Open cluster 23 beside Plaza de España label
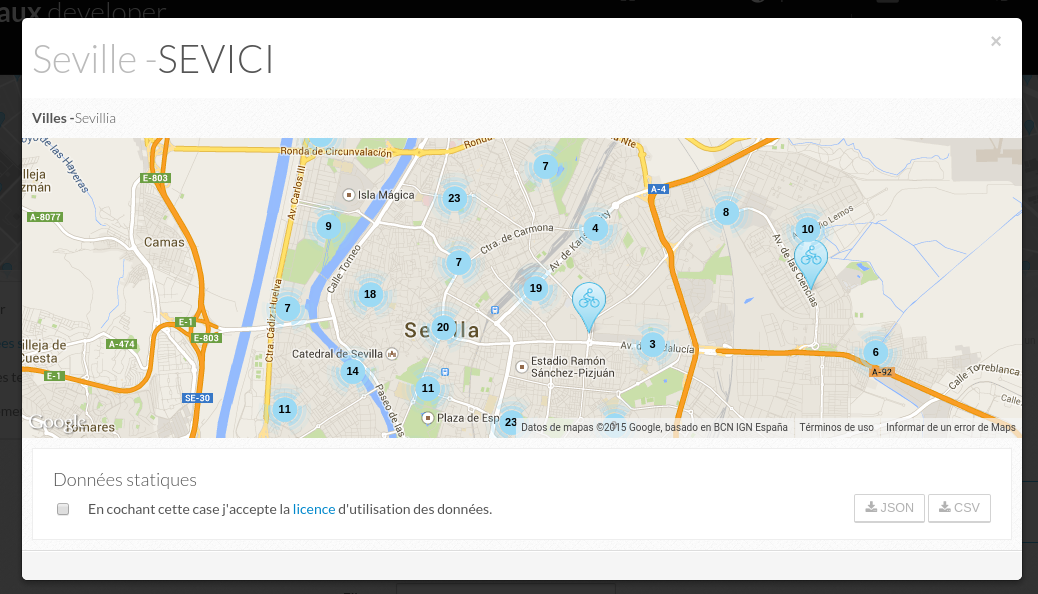This screenshot has width=1038, height=594. coord(510,422)
